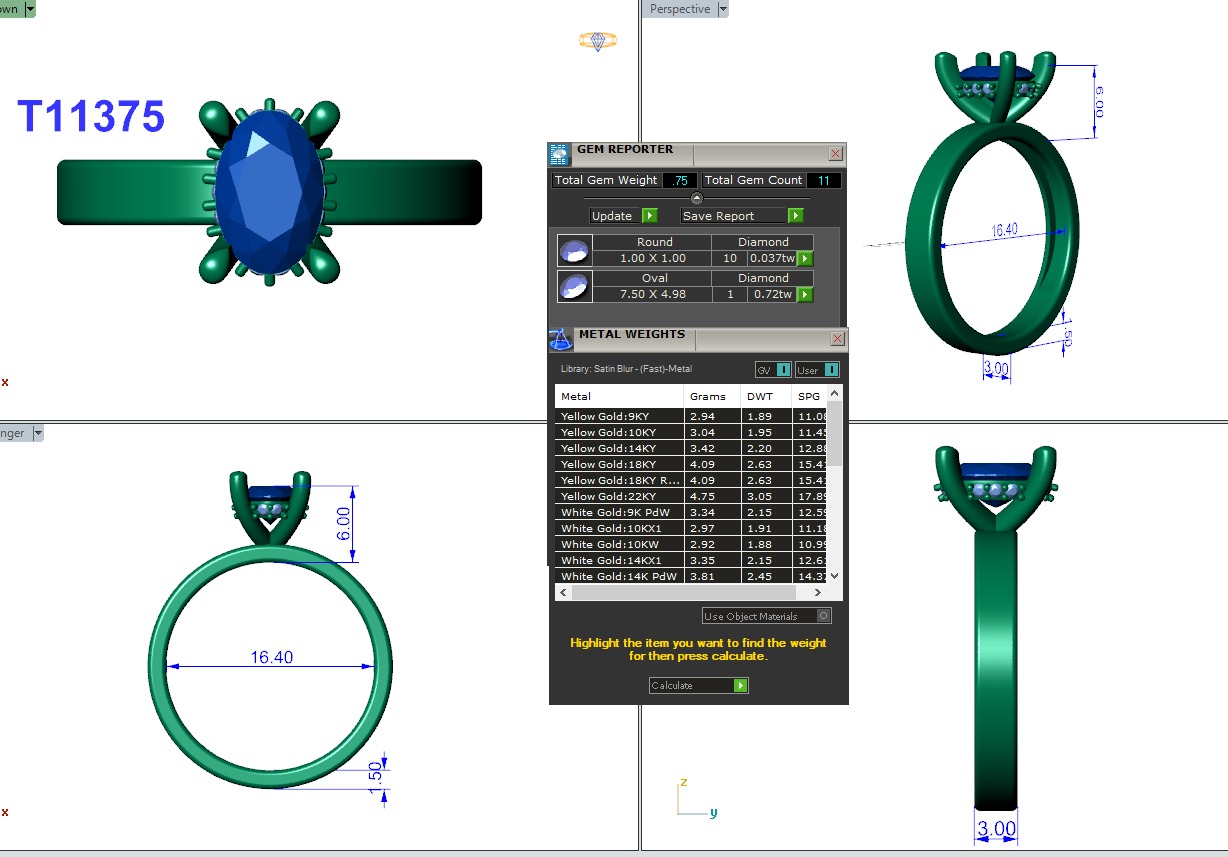Collapse Gem Reporter using the divider arrow

tap(697, 198)
